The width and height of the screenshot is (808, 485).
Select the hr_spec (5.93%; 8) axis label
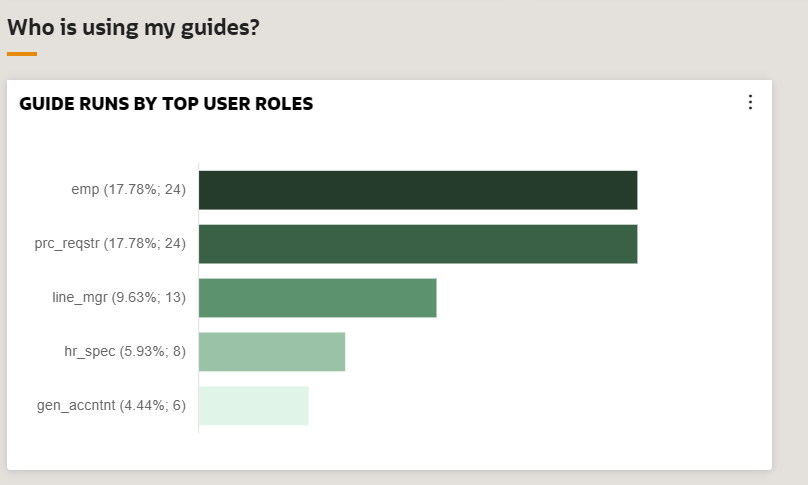125,352
